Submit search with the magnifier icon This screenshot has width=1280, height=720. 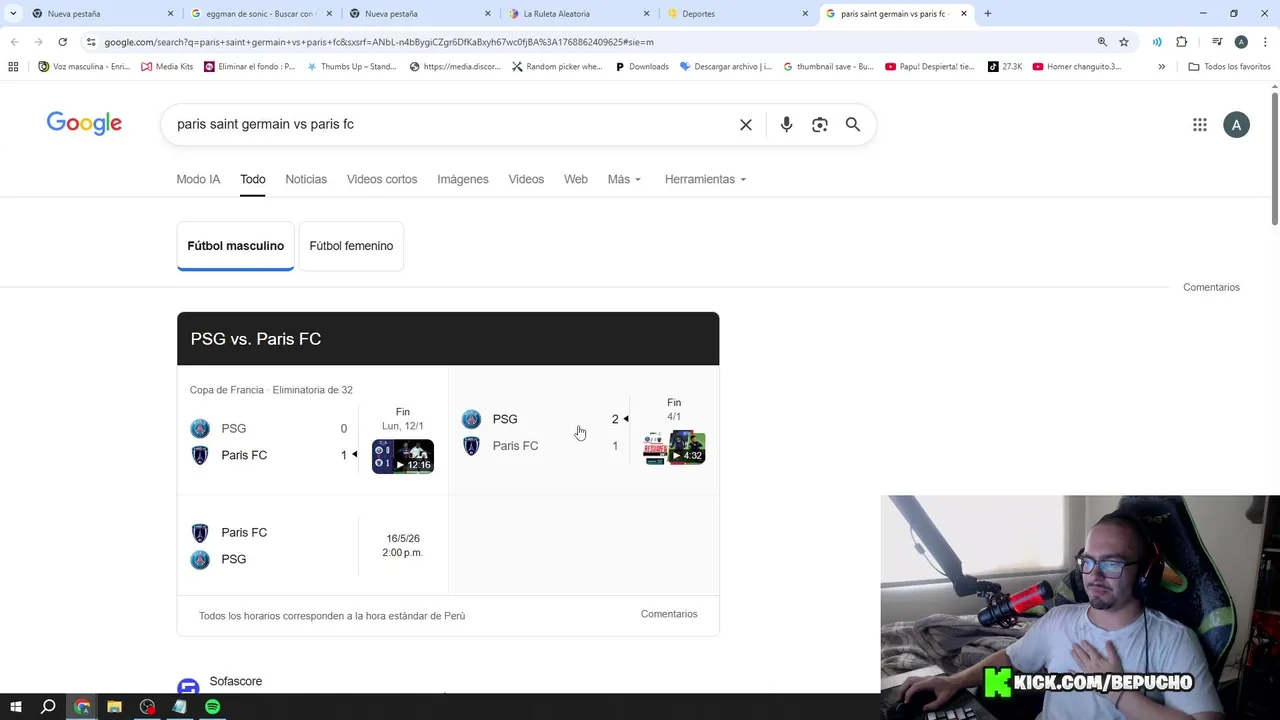click(x=853, y=125)
